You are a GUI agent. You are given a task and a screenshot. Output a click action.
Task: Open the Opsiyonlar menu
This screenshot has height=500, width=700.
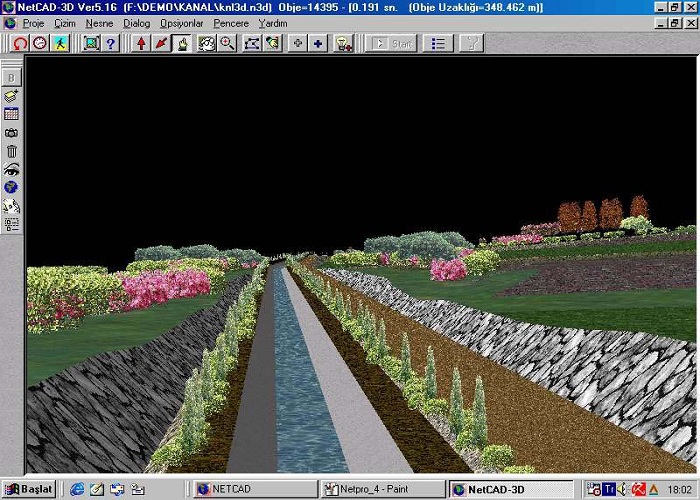tap(182, 22)
